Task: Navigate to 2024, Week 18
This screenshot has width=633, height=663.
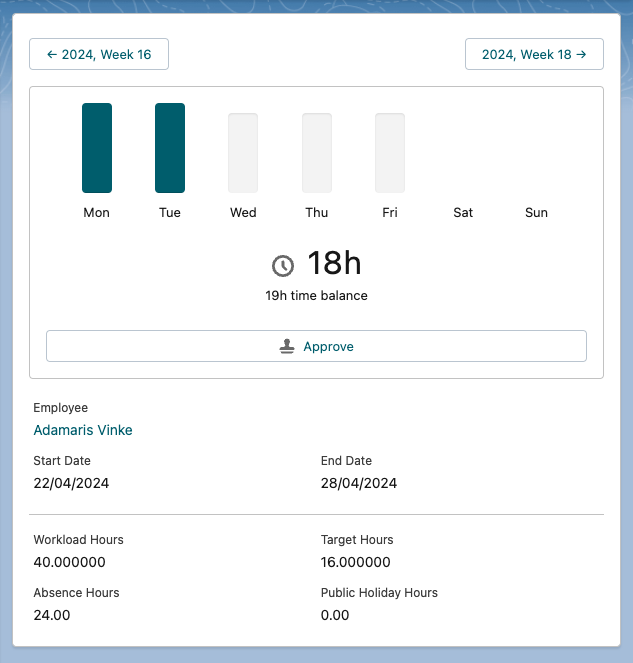Action: (534, 54)
